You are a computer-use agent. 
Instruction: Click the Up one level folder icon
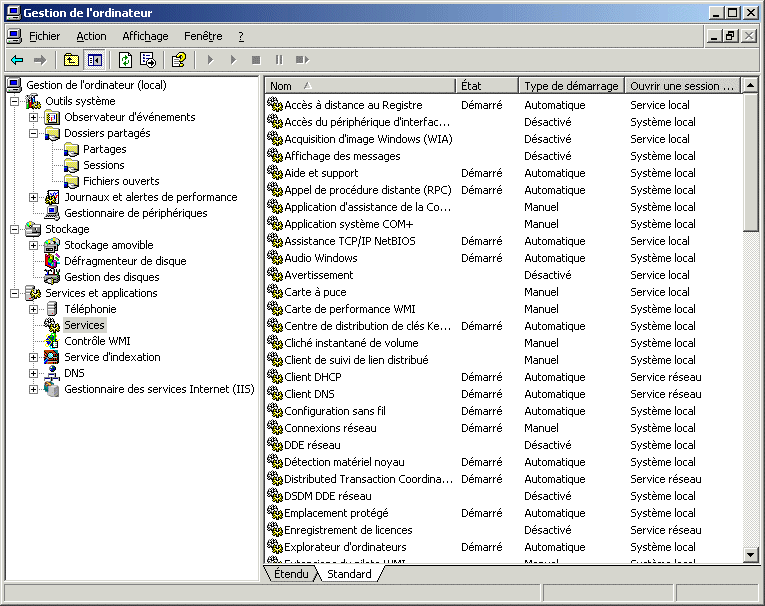pos(71,60)
